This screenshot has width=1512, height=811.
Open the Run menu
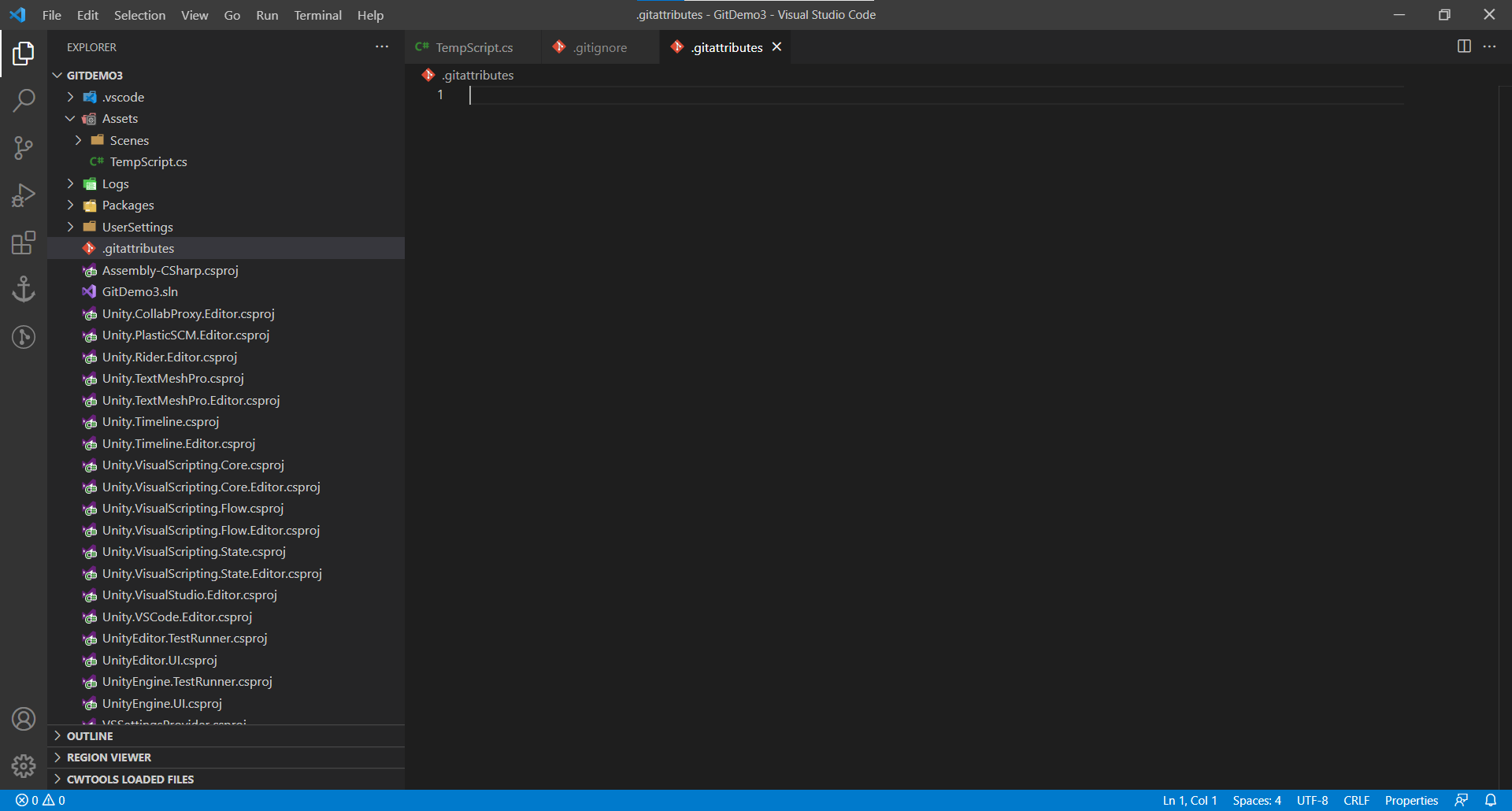pyautogui.click(x=267, y=15)
